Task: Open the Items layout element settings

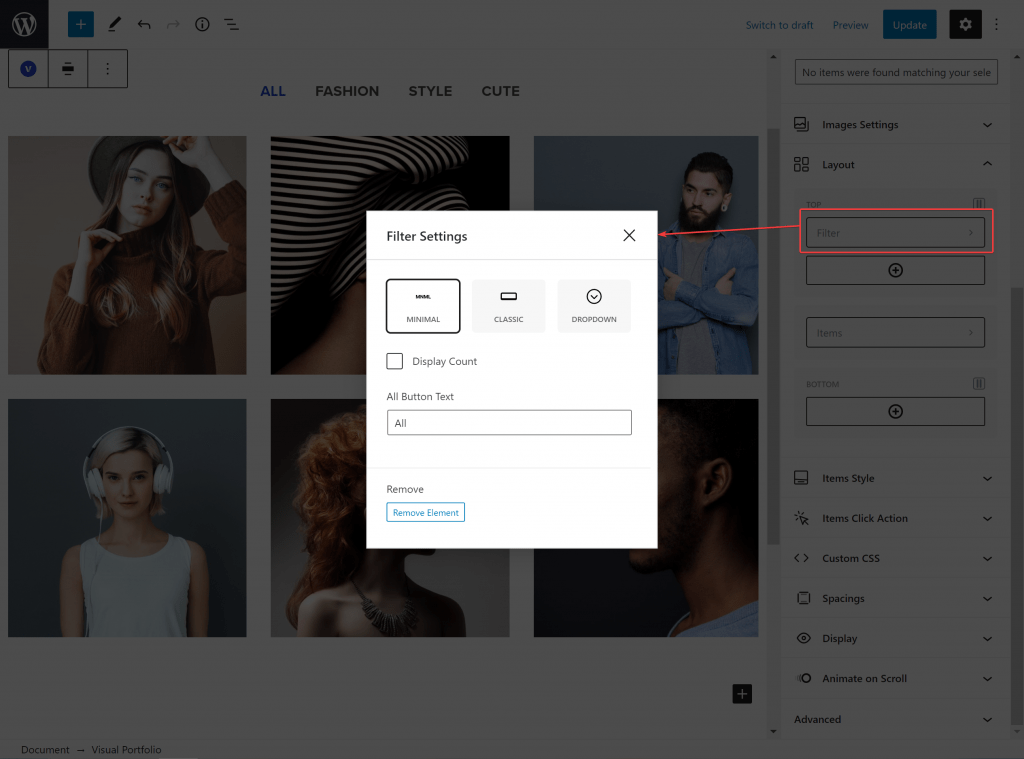Action: [x=895, y=332]
